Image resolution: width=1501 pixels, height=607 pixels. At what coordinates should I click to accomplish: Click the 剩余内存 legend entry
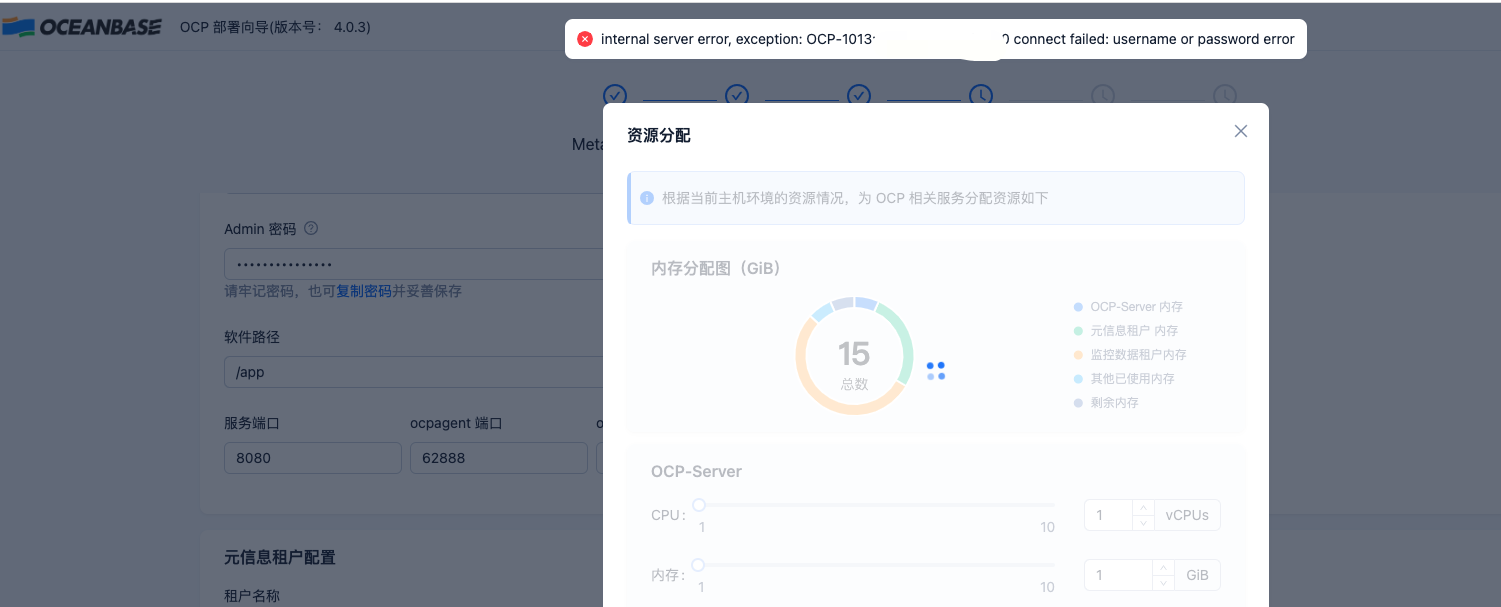point(1106,403)
